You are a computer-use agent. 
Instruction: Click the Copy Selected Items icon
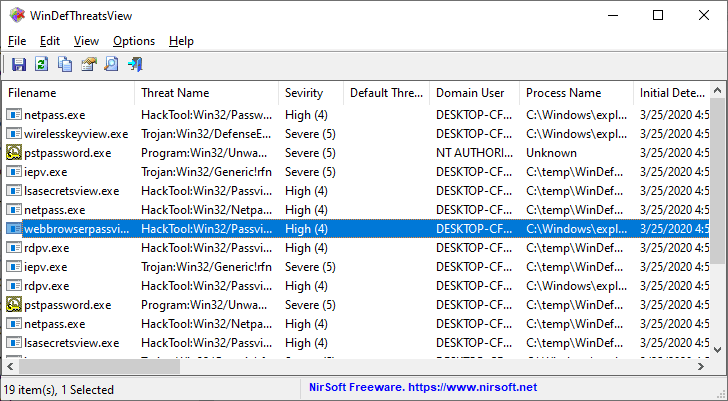point(65,65)
